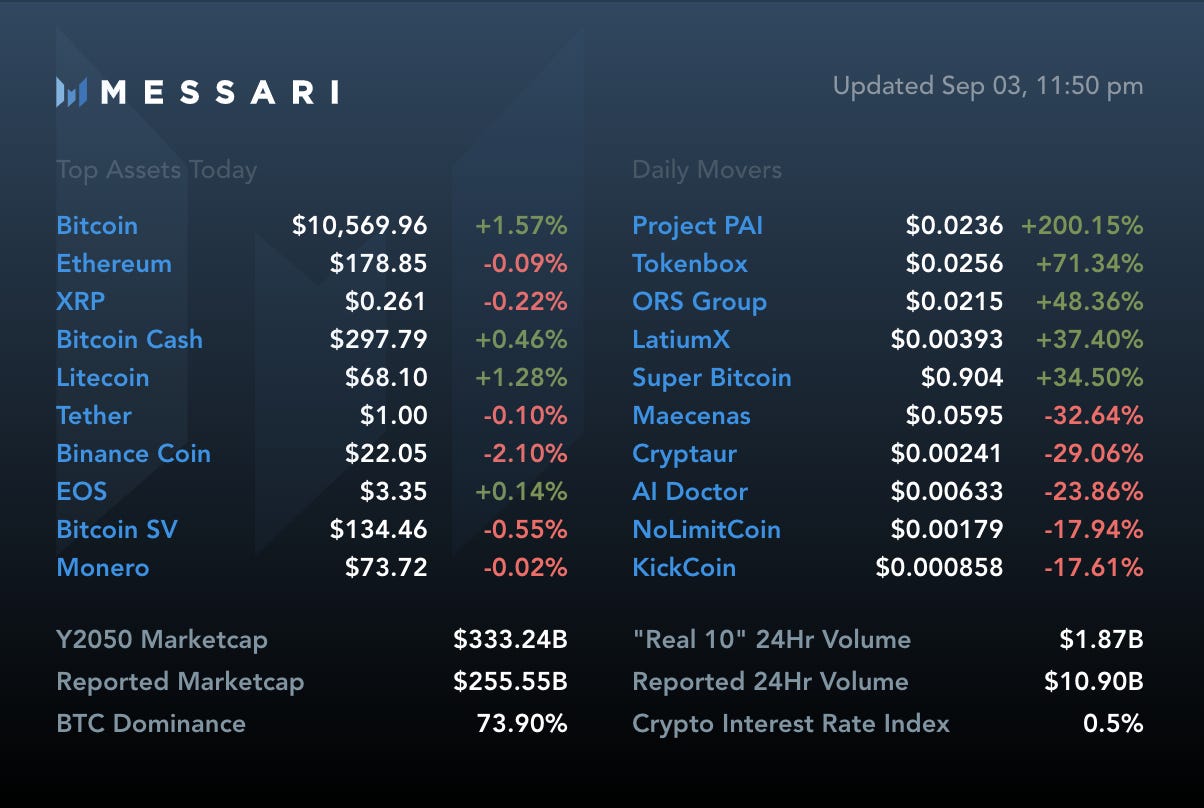Click the Daily Movers heading
This screenshot has height=808, width=1204.
pyautogui.click(x=707, y=170)
